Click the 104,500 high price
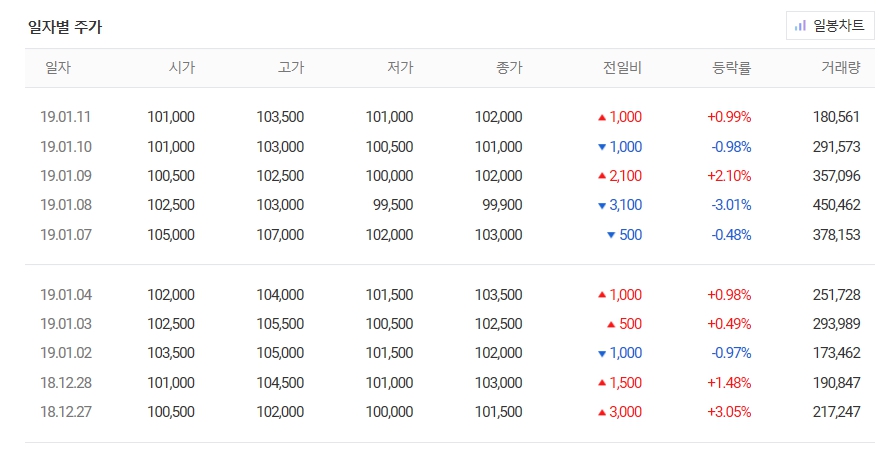This screenshot has width=887, height=453. pyautogui.click(x=281, y=383)
